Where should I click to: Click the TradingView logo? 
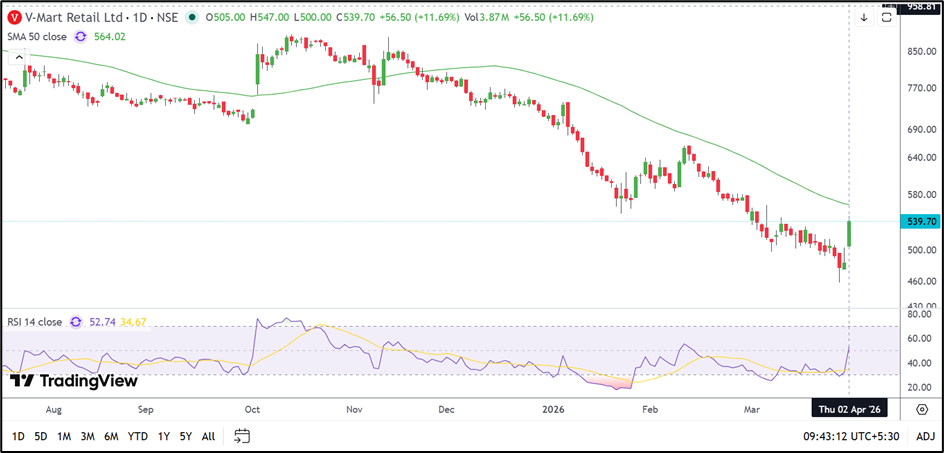pos(73,381)
